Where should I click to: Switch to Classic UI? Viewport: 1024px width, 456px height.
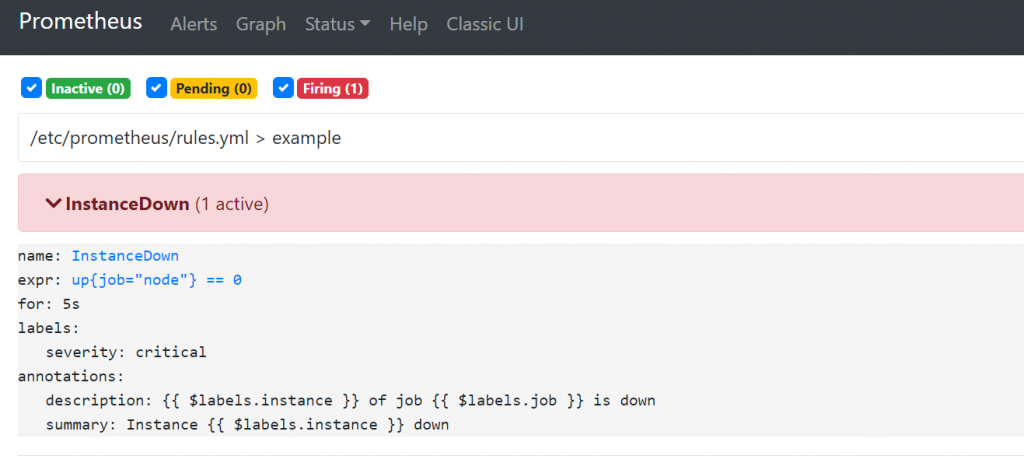click(484, 24)
